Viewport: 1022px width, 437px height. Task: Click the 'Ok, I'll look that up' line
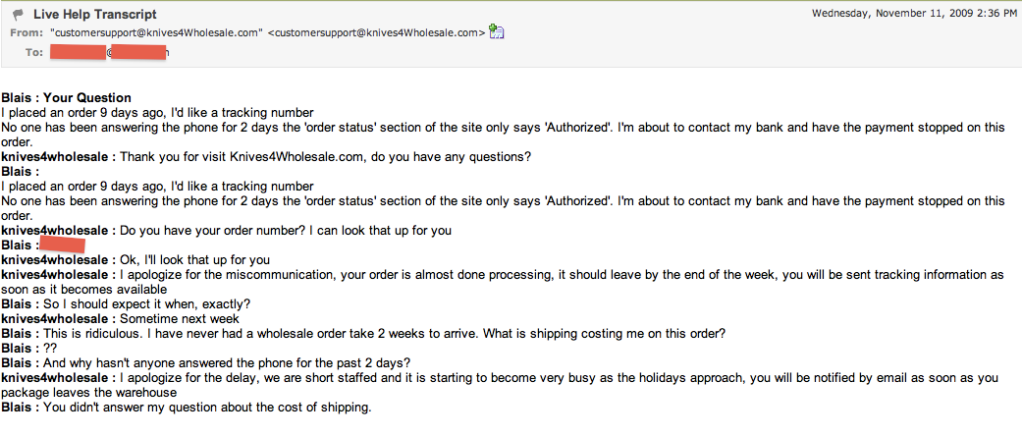tap(136, 260)
